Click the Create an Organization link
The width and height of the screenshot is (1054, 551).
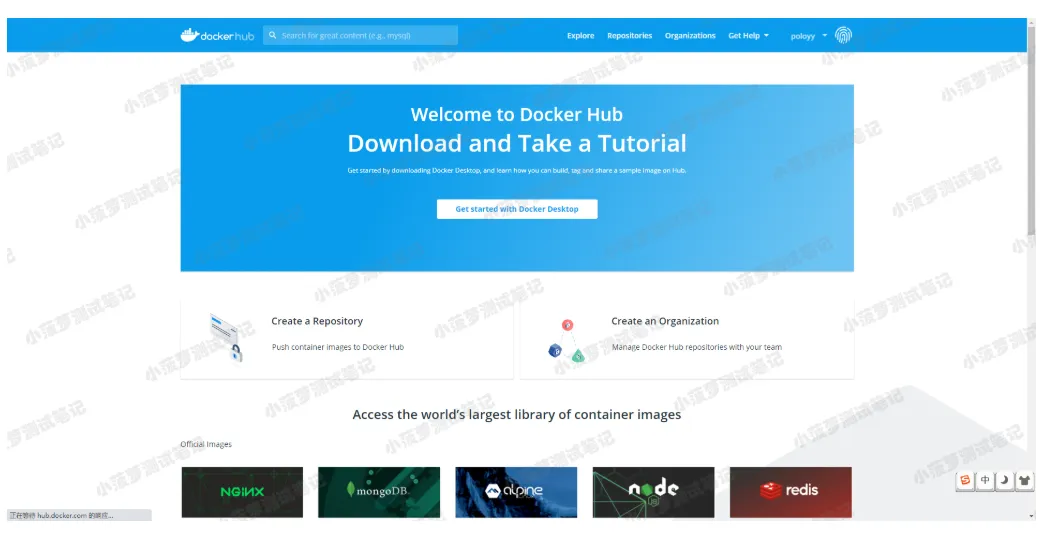[x=665, y=321]
